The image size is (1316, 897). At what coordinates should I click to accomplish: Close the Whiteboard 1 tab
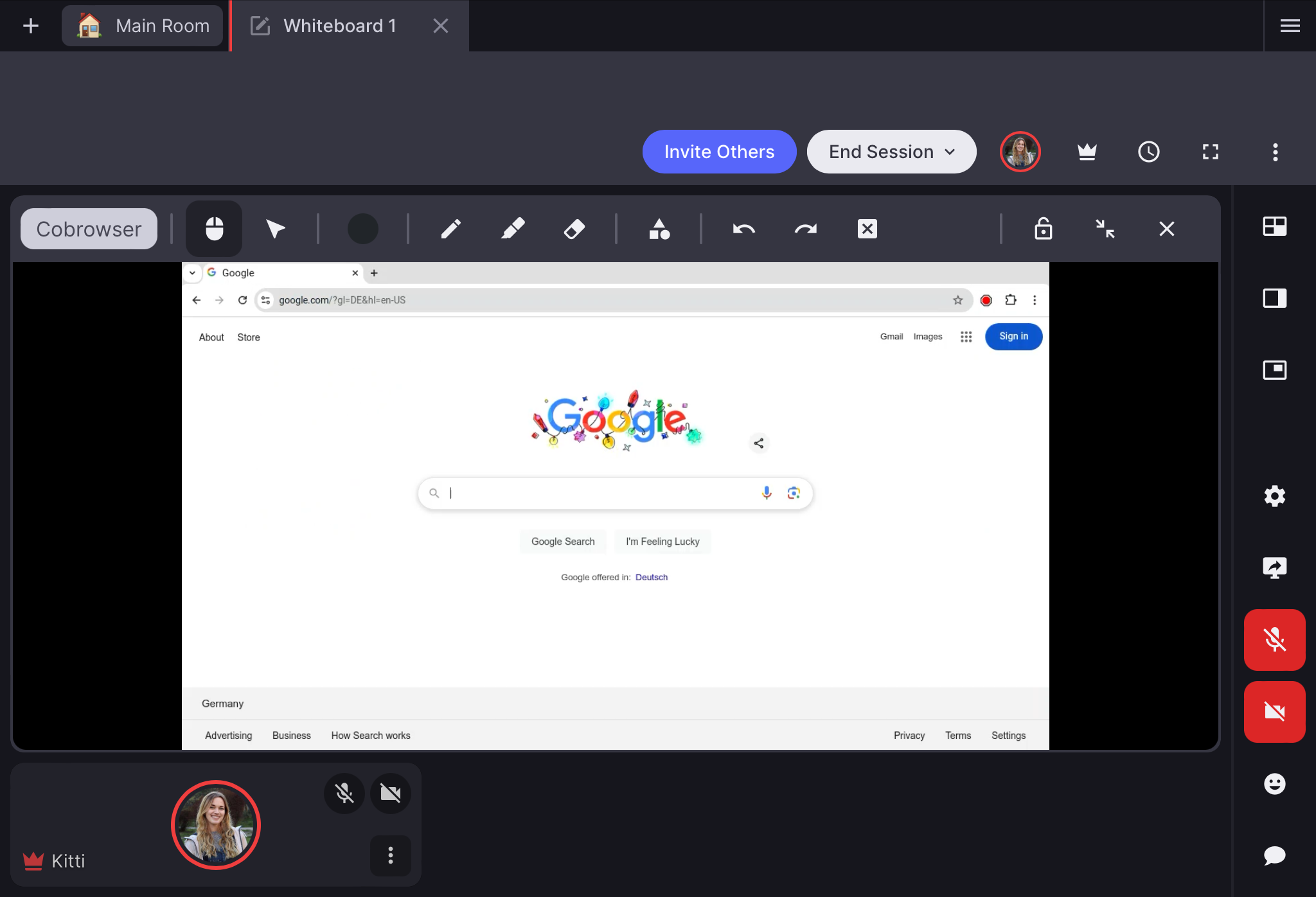pyautogui.click(x=440, y=26)
